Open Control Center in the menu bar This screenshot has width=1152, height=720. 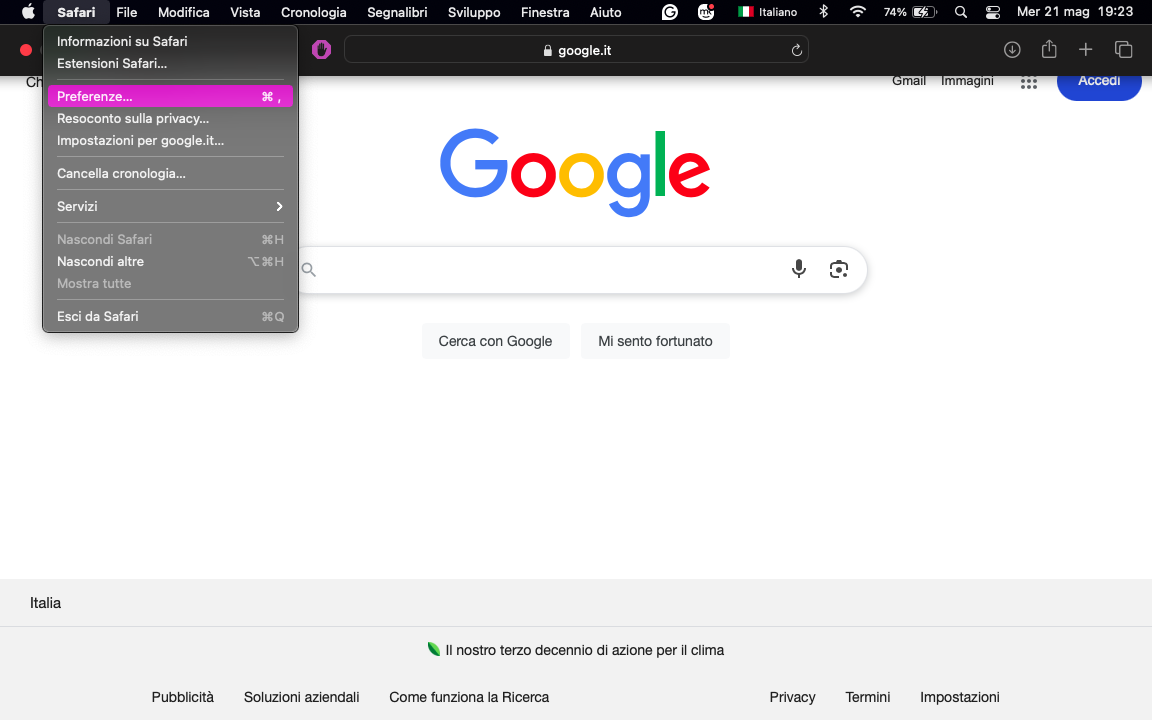(x=992, y=12)
